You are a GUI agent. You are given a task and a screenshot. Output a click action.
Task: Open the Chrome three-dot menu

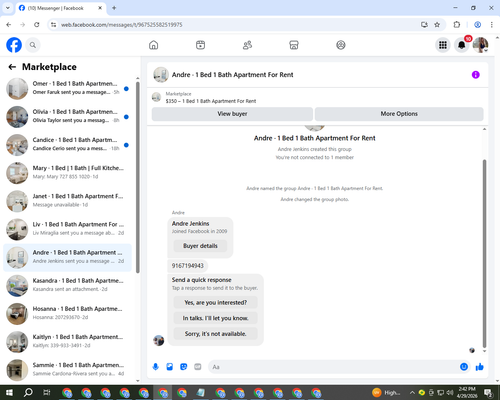492,25
